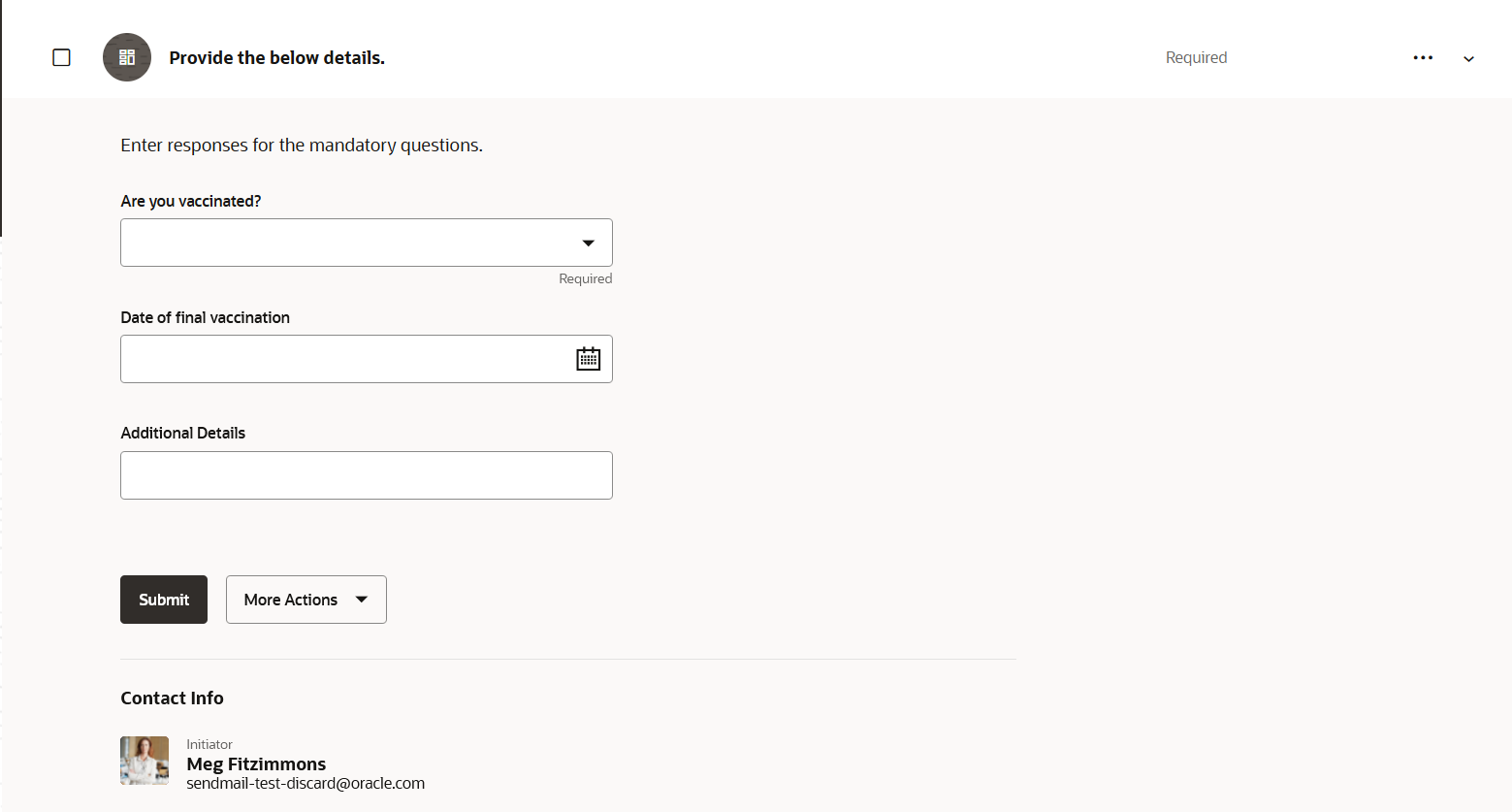Click the 'Provide the below details.' title

coord(276,58)
